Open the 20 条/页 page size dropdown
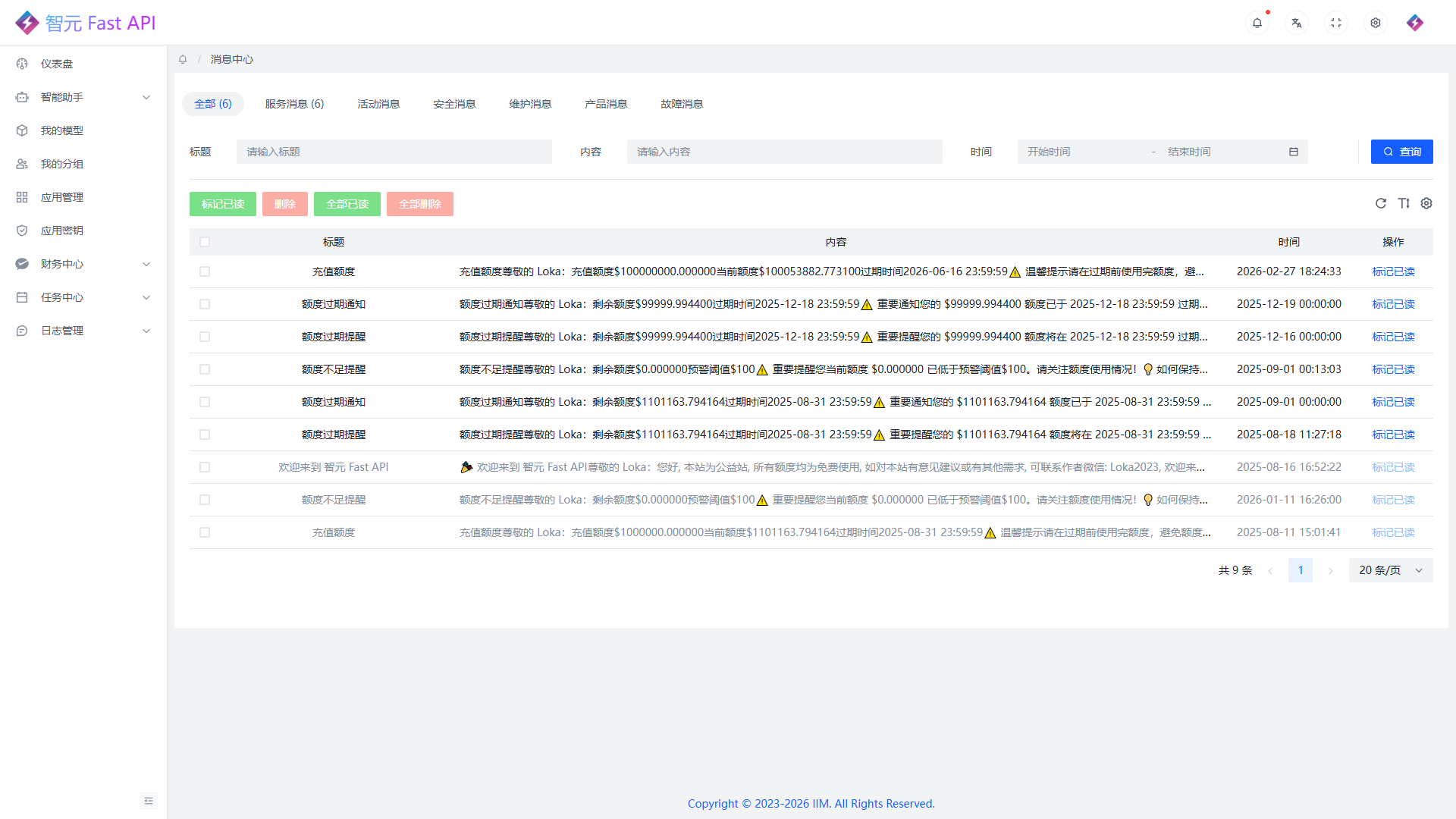Viewport: 1456px width, 819px height. (1390, 570)
